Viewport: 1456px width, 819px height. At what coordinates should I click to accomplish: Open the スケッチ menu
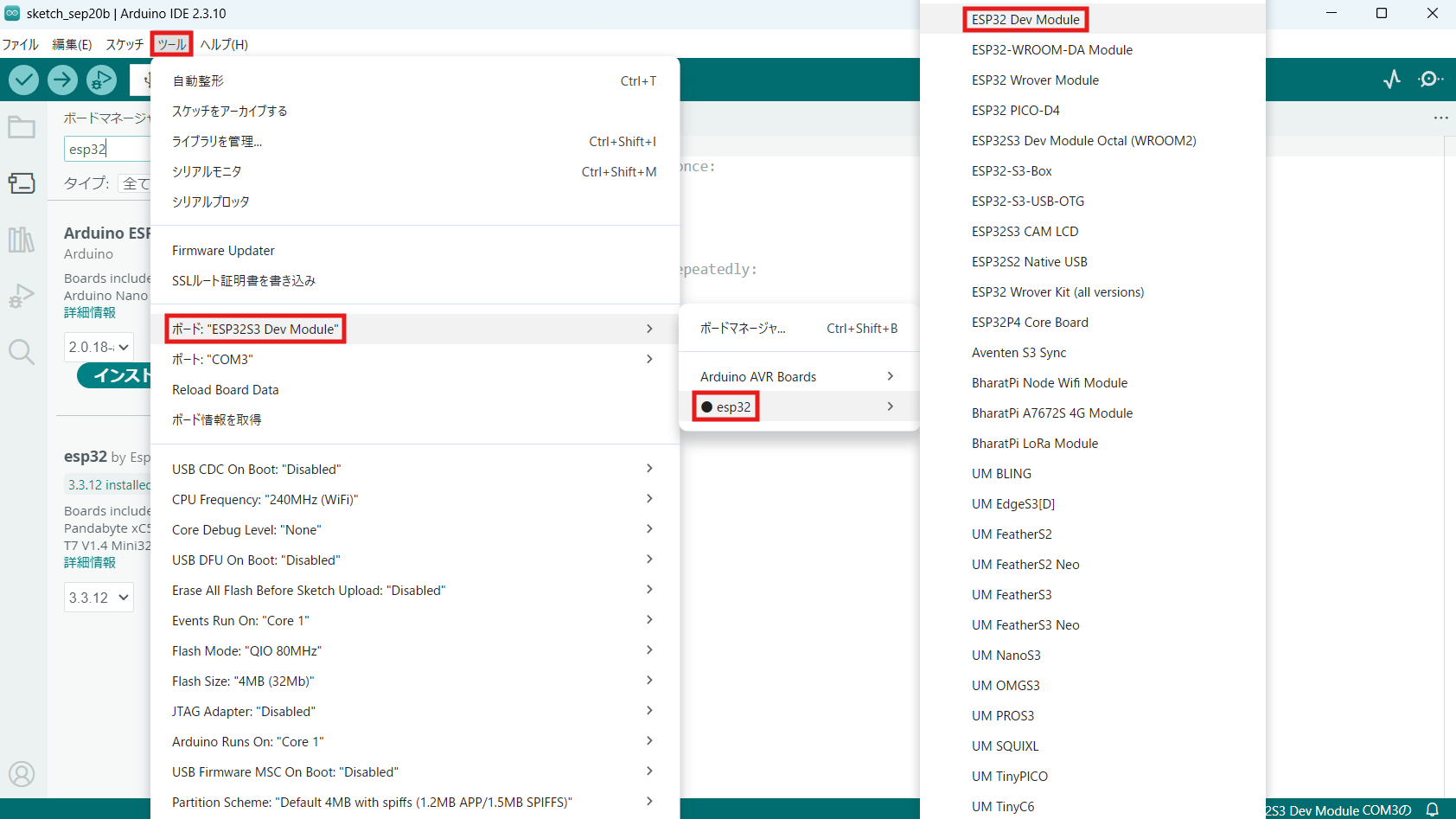(x=125, y=44)
